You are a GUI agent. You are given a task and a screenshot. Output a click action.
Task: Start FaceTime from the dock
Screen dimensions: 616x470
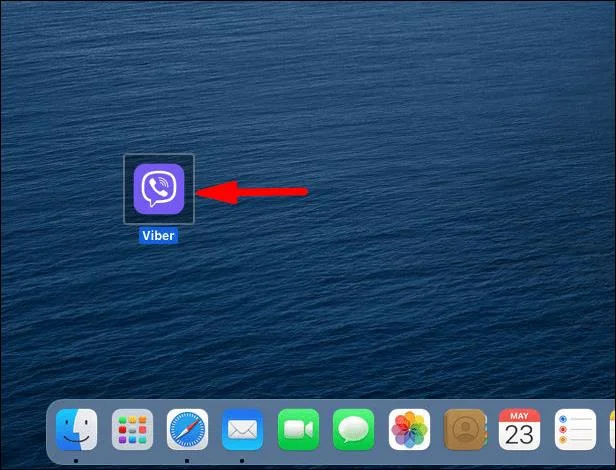(x=298, y=430)
